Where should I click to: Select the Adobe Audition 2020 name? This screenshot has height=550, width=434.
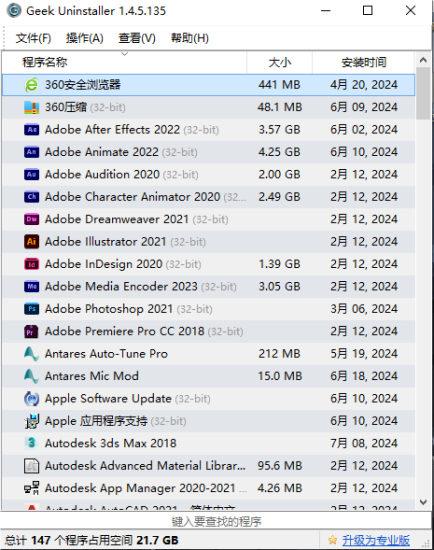[x=102, y=175]
